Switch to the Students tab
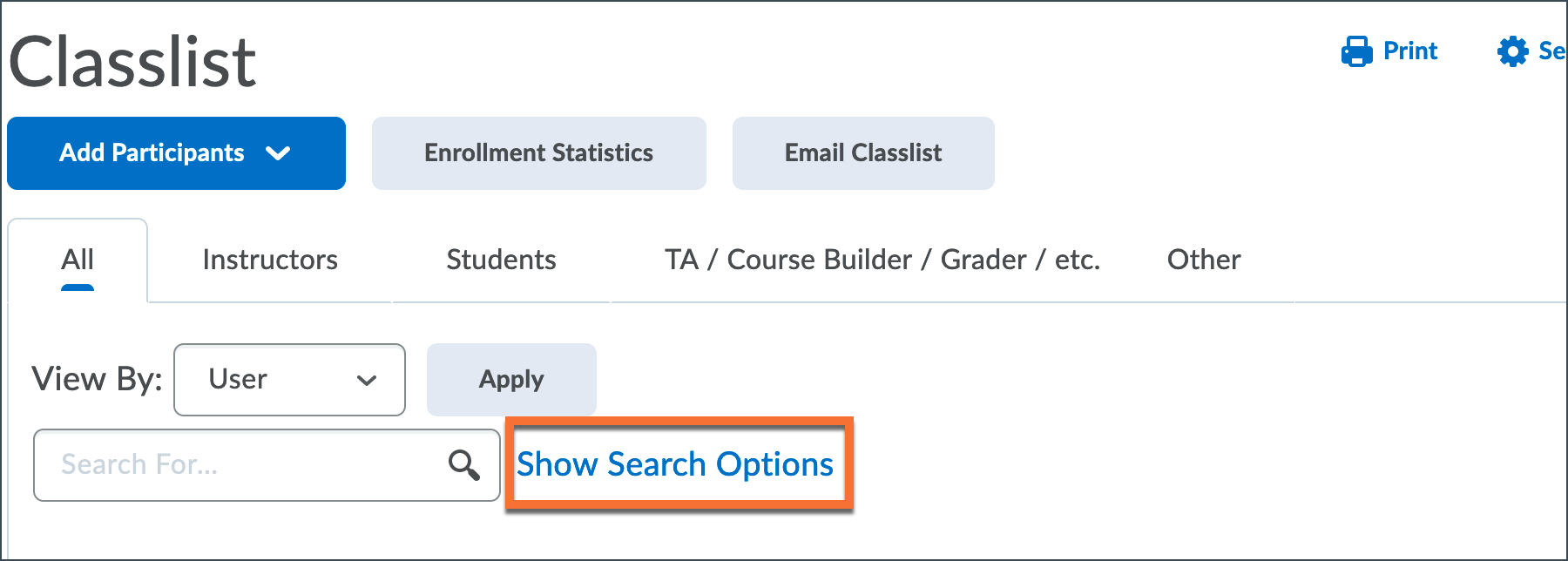 tap(501, 260)
